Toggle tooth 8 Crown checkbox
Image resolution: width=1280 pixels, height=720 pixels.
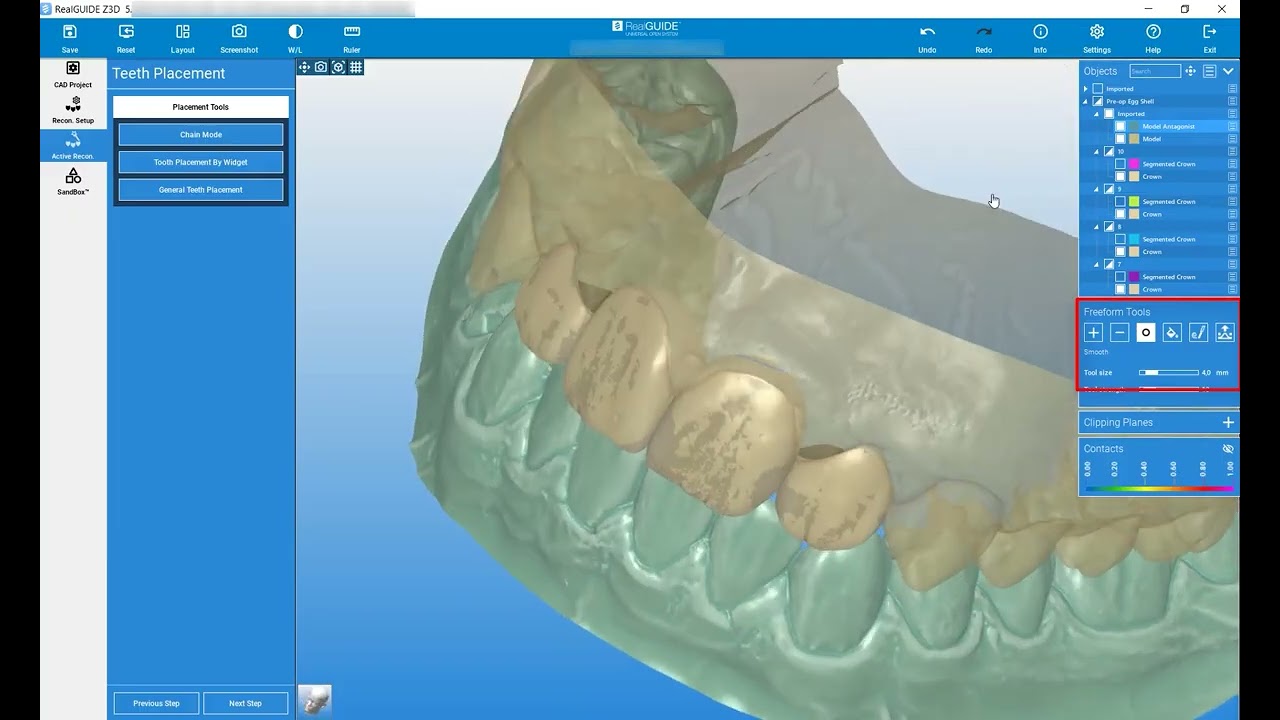1120,252
